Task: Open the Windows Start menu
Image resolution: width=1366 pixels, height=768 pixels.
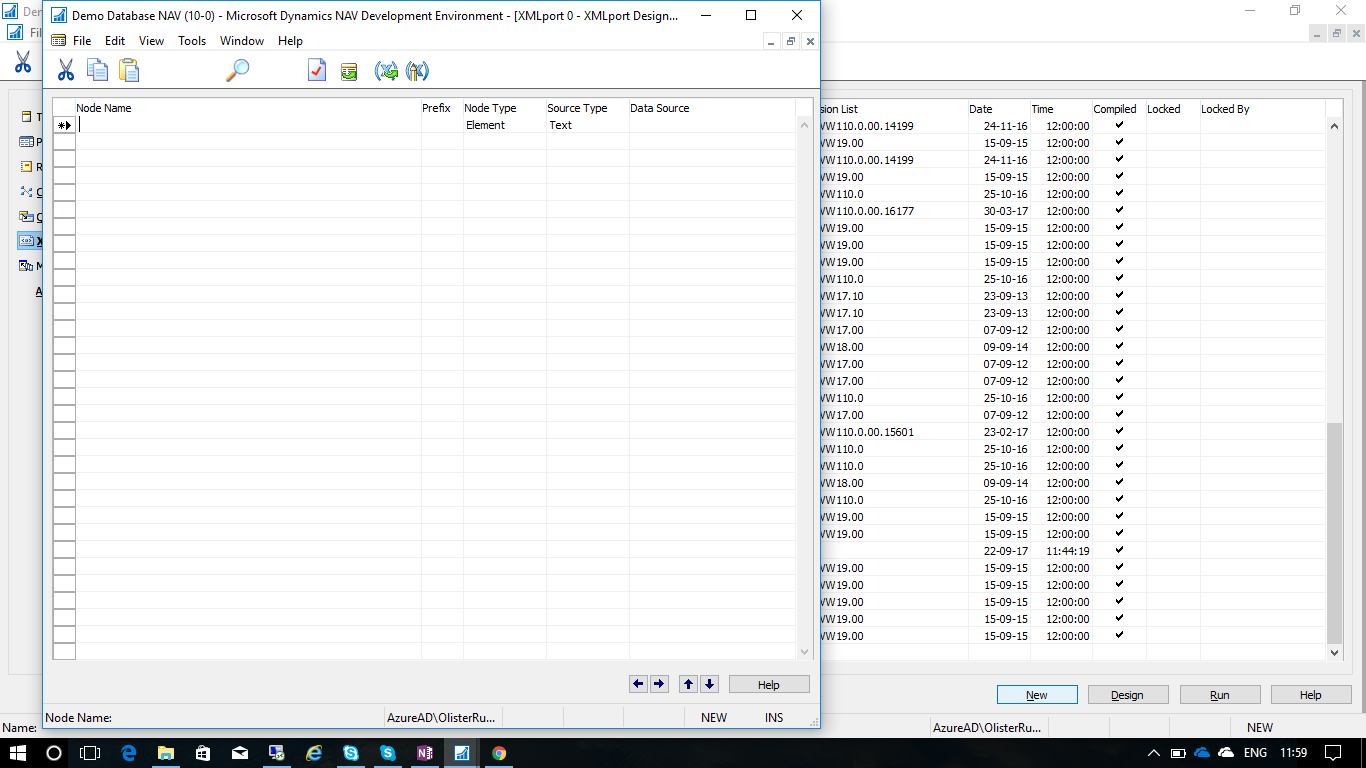Action: point(18,753)
